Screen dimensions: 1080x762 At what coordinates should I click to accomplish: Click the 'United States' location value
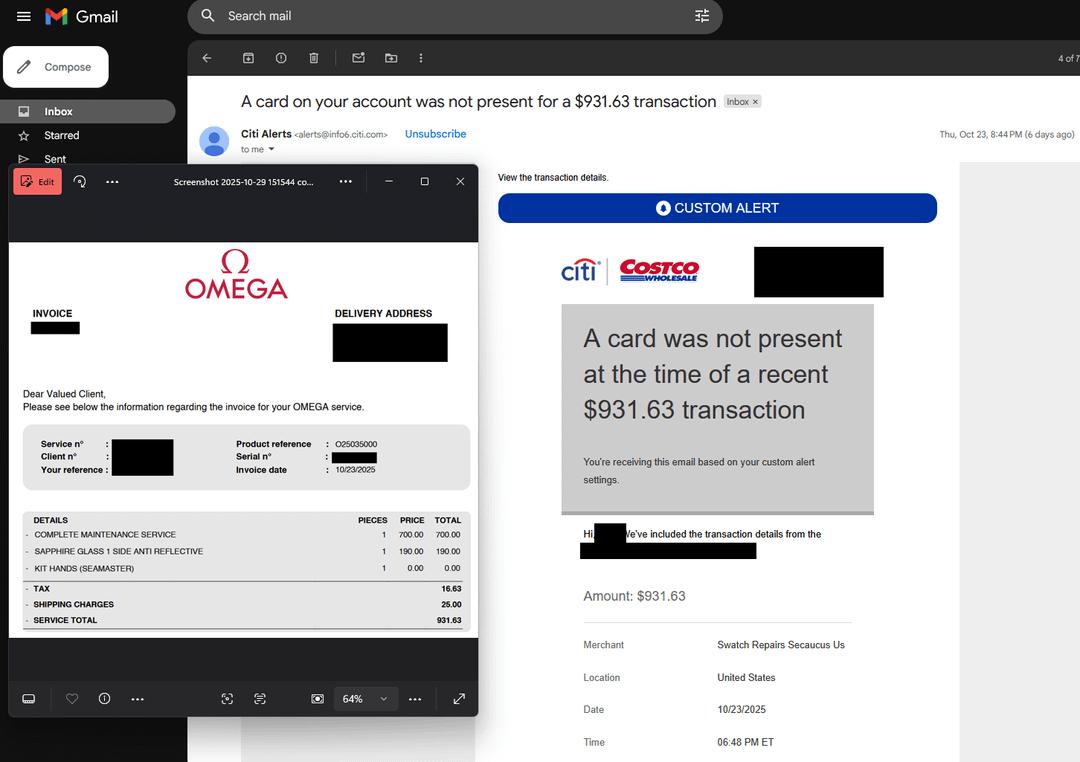click(x=746, y=677)
